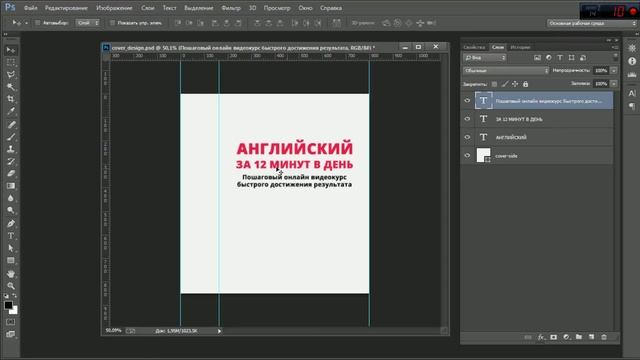Select the Magic Wand tool
Image resolution: width=640 pixels, height=360 pixels.
(x=11, y=87)
